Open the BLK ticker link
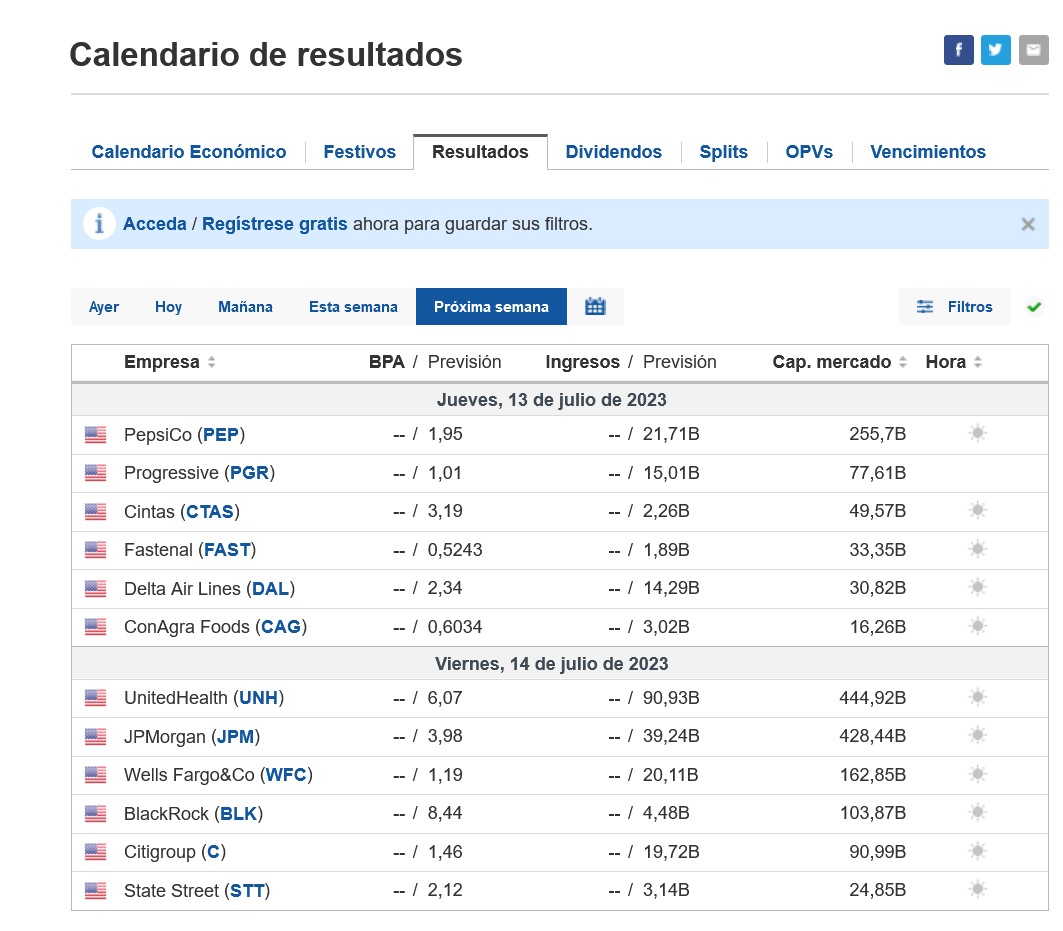Image resolution: width=1063 pixels, height=931 pixels. click(x=239, y=813)
